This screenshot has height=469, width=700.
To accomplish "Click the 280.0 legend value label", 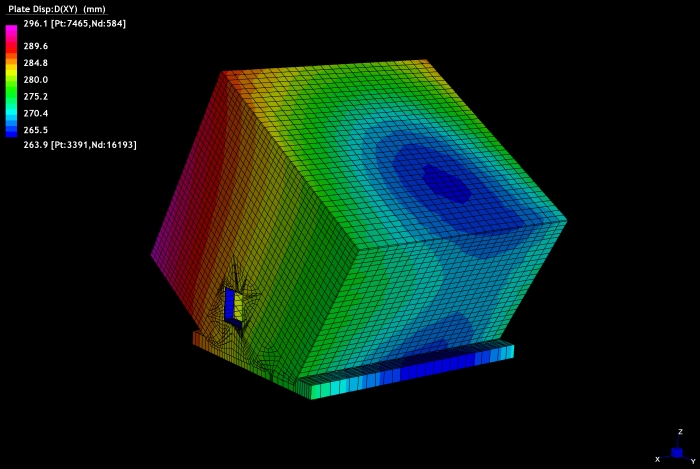I will coord(36,79).
